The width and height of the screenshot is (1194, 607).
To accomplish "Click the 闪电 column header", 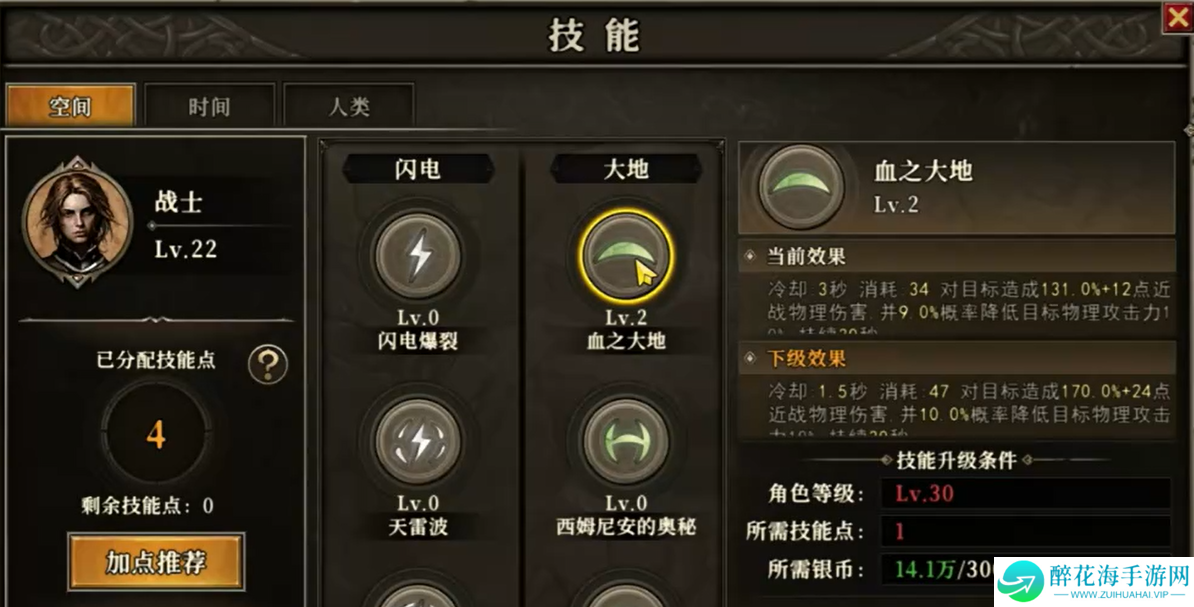I will click(x=418, y=168).
